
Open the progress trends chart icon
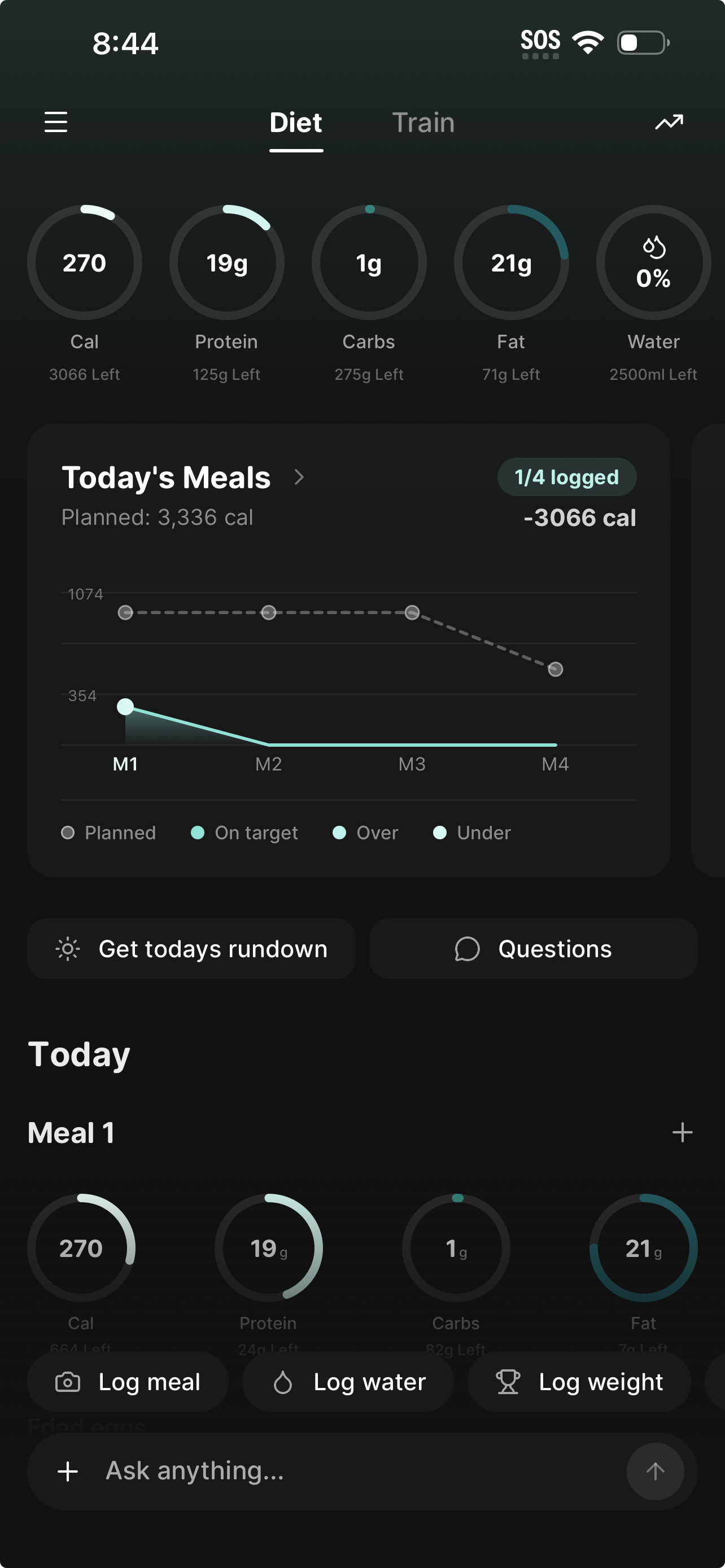coord(669,122)
